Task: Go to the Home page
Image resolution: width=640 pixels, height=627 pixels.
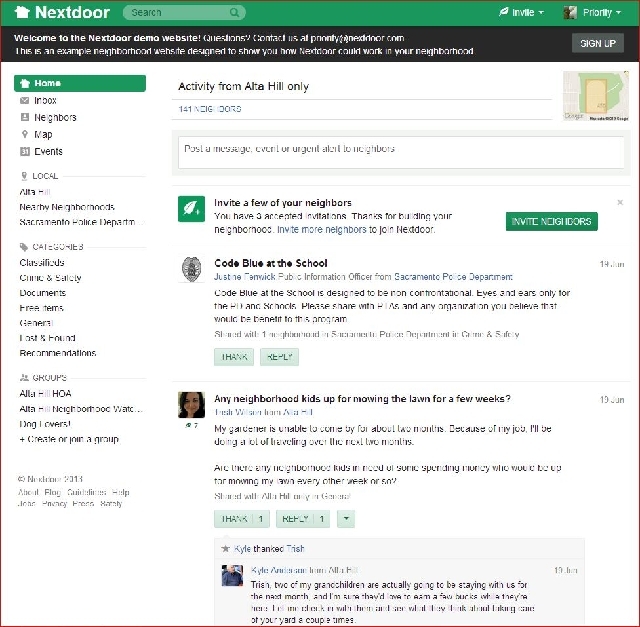Action: [80, 83]
